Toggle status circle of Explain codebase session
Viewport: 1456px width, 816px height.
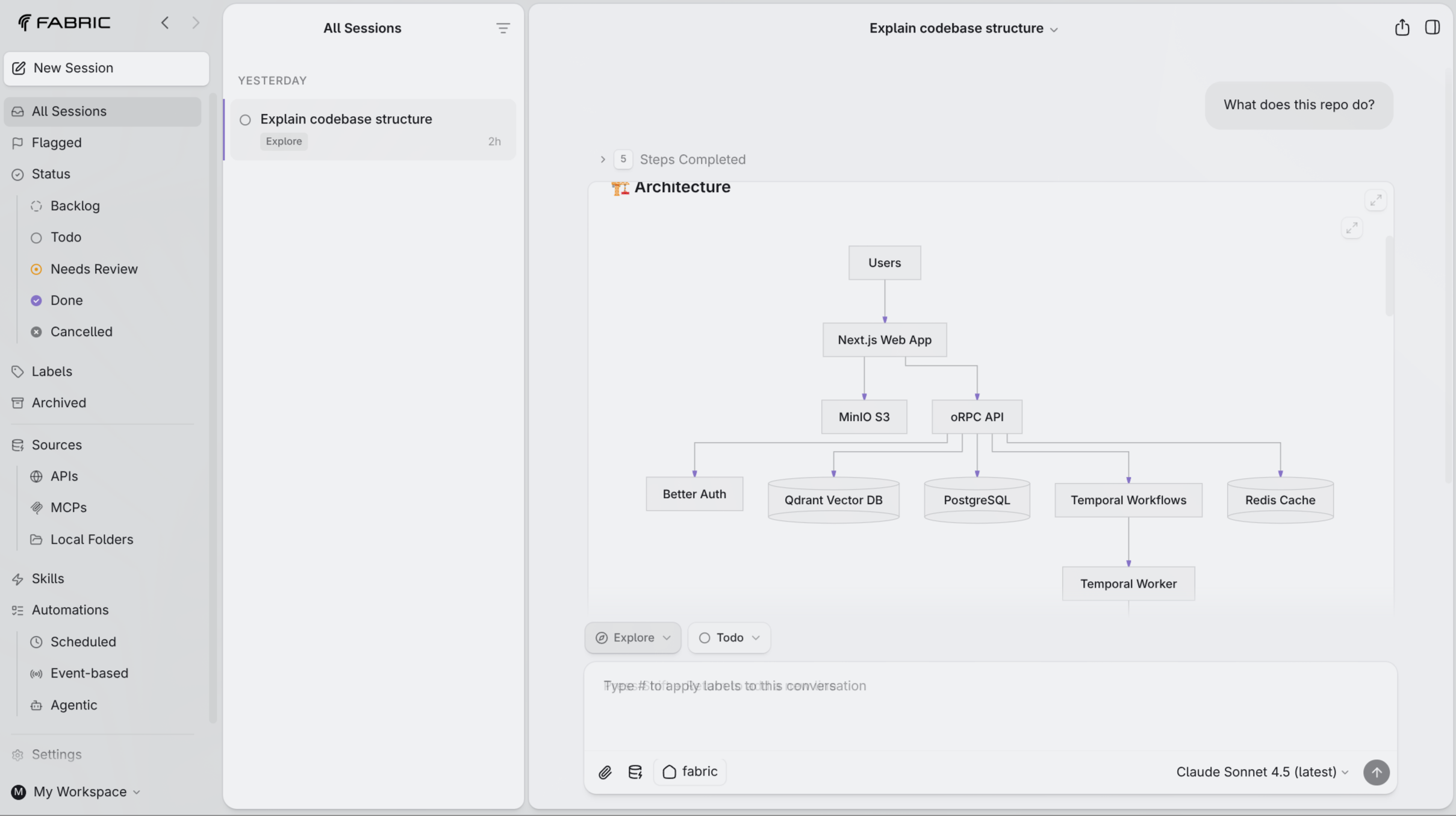click(245, 120)
